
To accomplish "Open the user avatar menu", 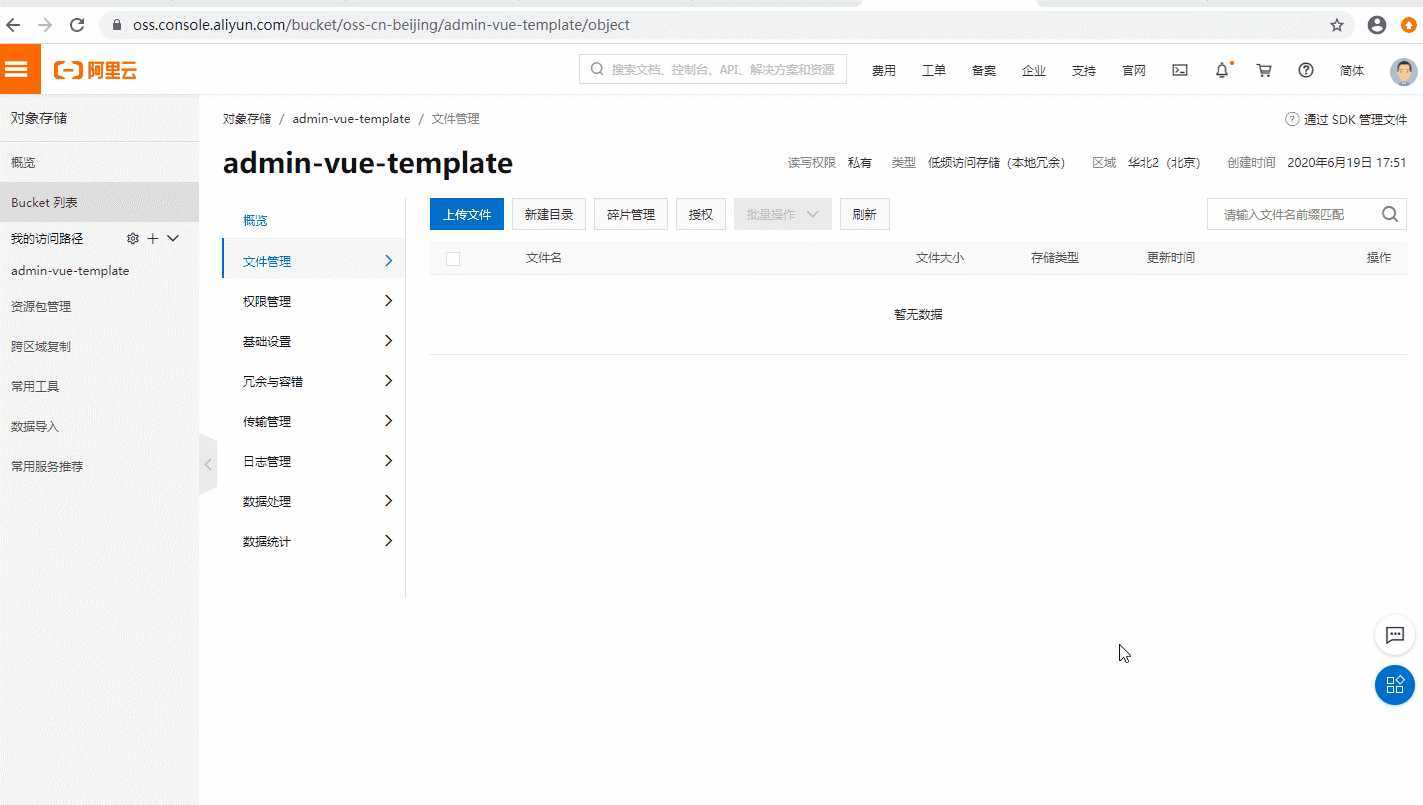I will pos(1404,71).
